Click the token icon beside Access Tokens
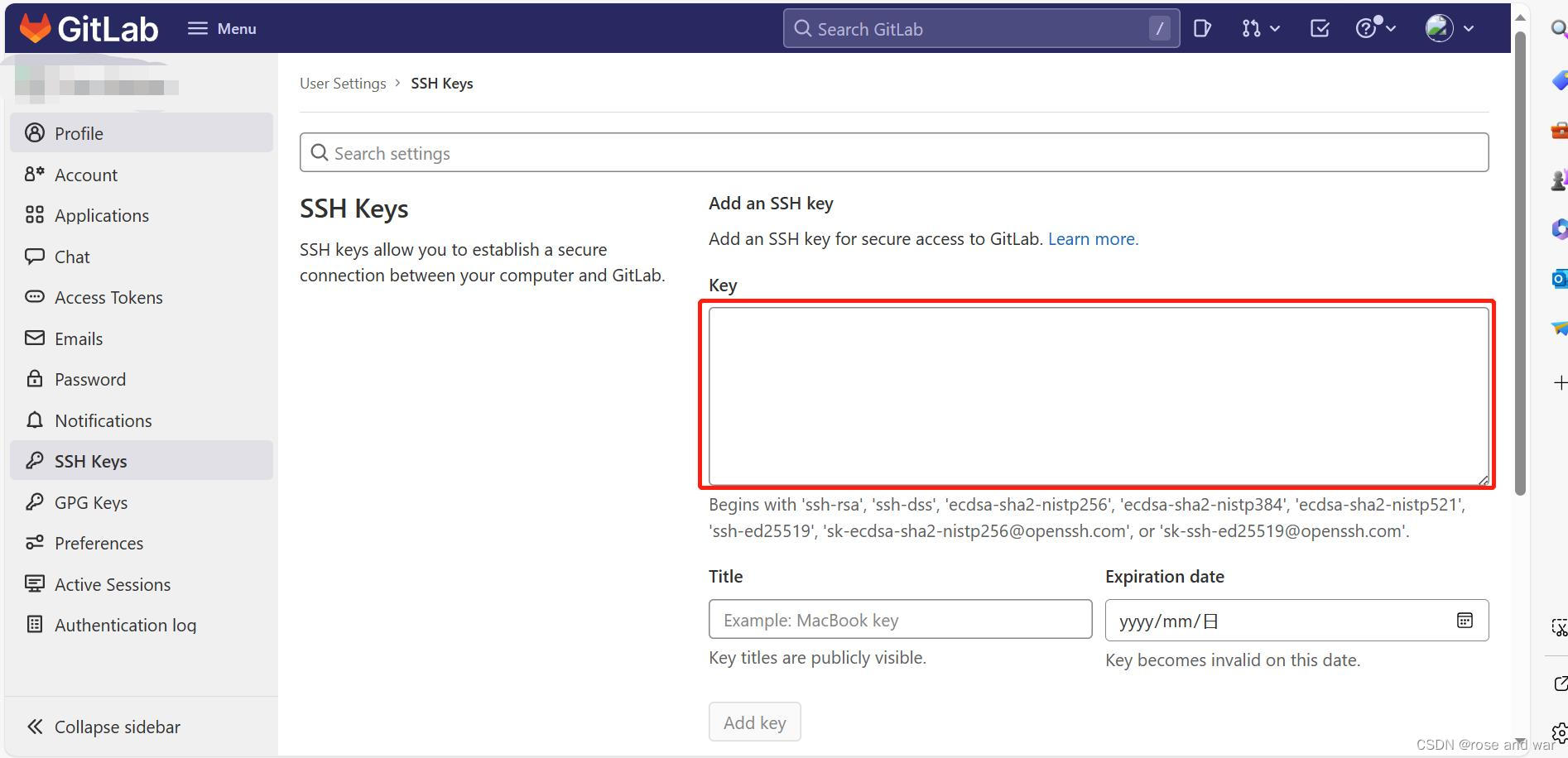The image size is (1568, 758). click(34, 296)
